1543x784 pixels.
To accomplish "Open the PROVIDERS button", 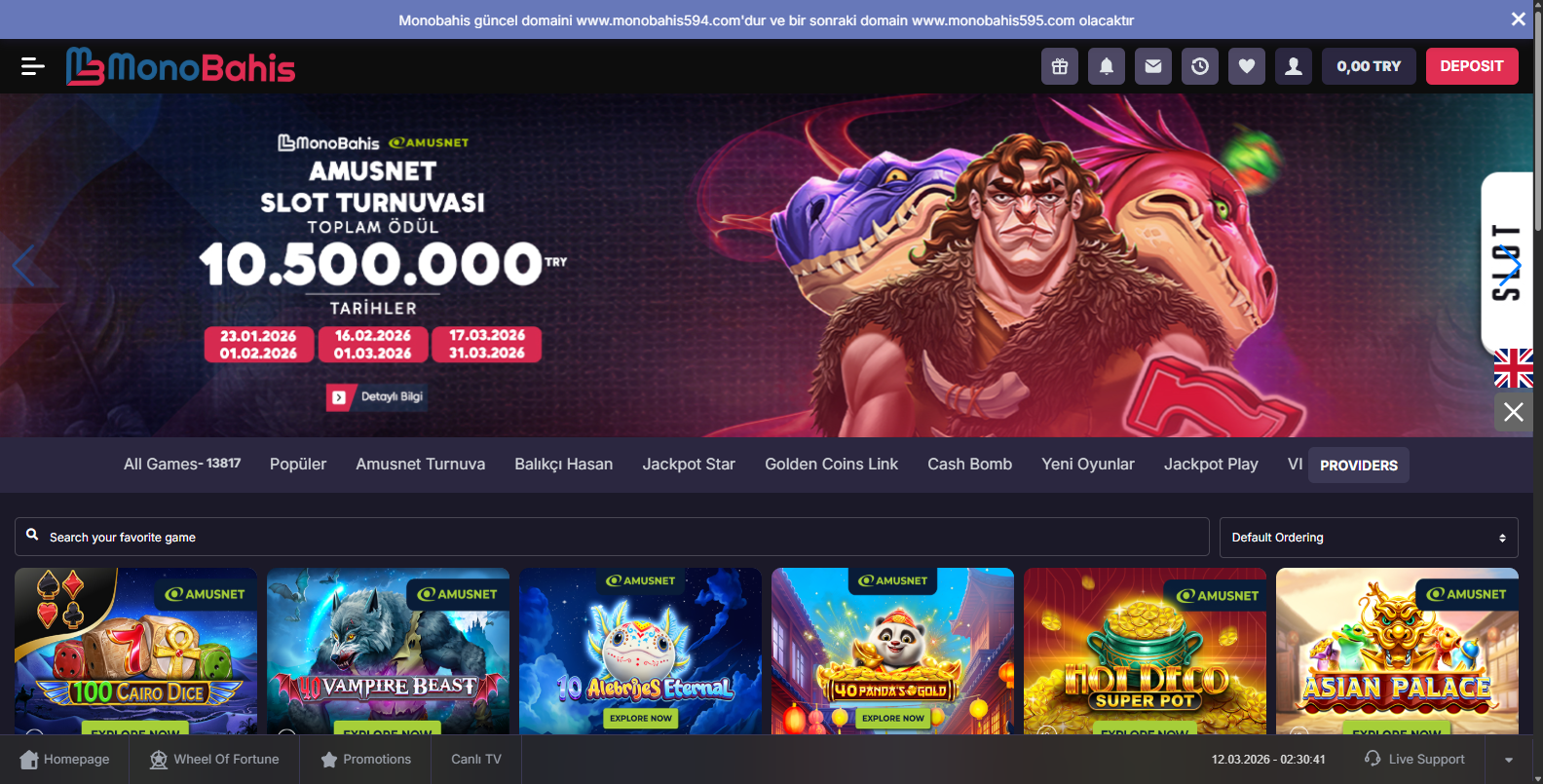I will pyautogui.click(x=1359, y=466).
